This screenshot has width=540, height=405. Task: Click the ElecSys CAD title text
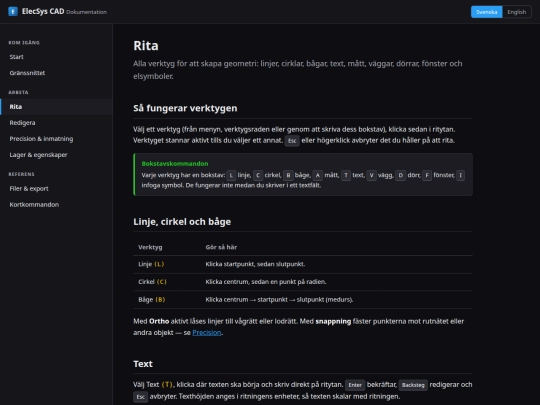[43, 11]
